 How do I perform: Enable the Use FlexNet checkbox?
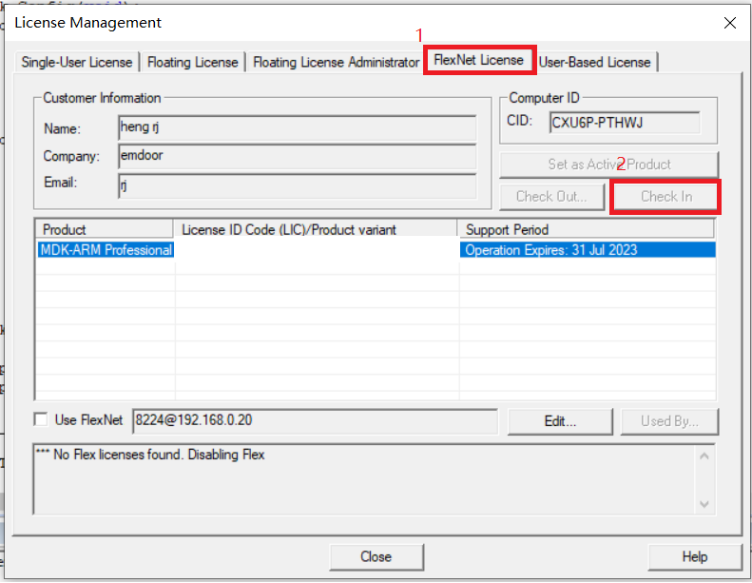(x=41, y=421)
